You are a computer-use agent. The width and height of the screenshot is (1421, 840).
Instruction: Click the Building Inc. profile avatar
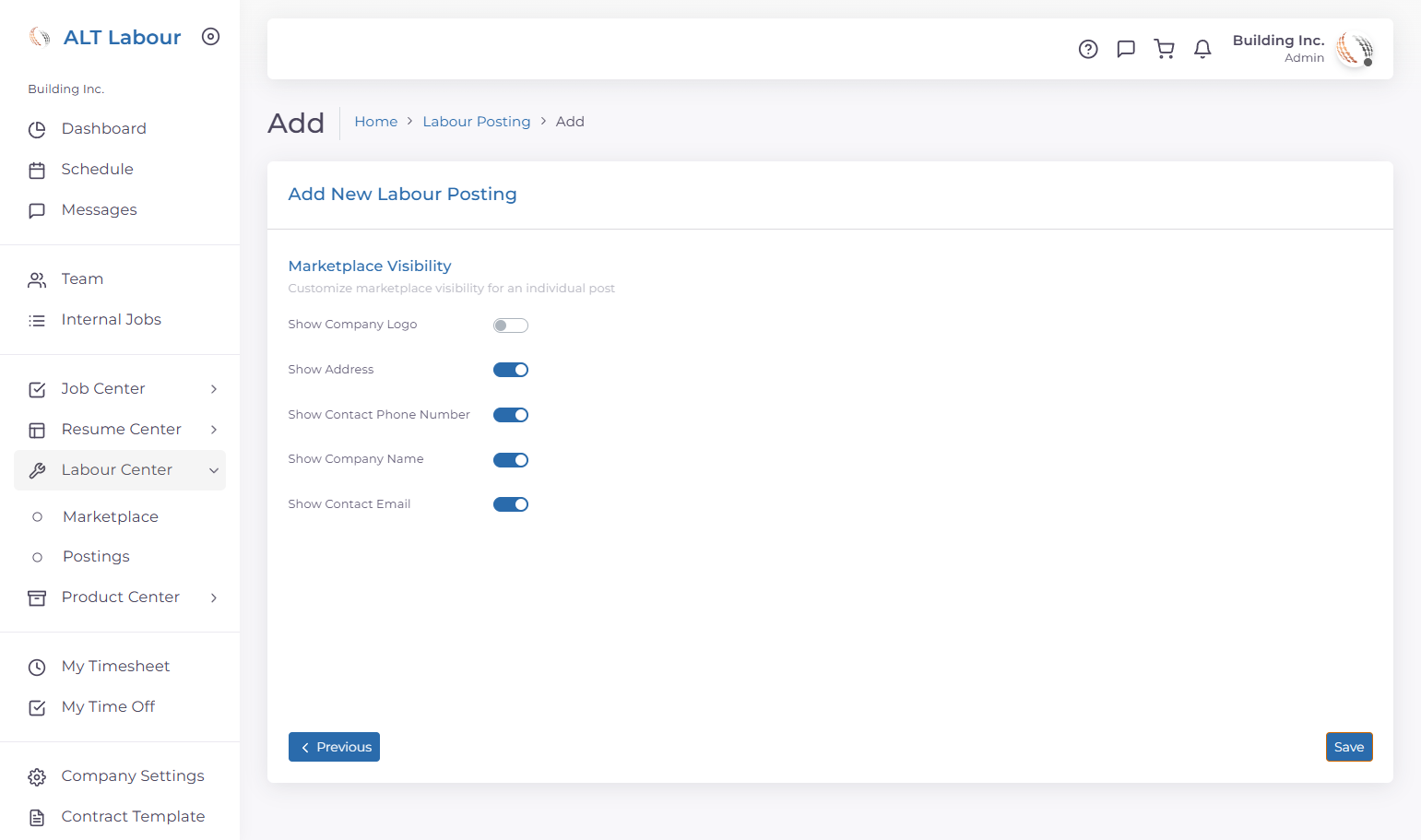(x=1355, y=49)
